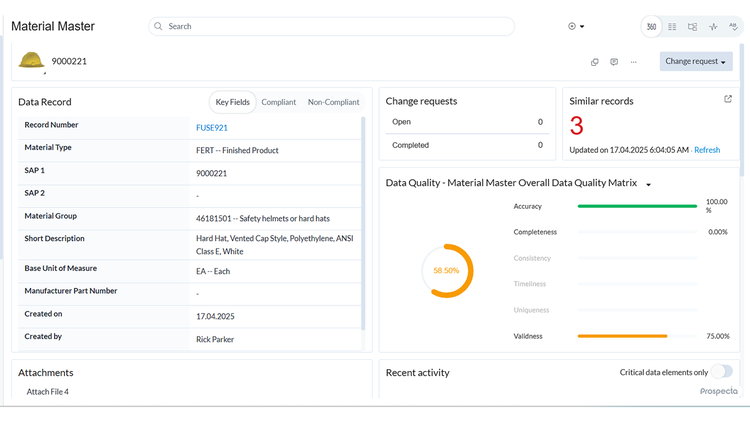Refresh the similar records count

tap(707, 150)
